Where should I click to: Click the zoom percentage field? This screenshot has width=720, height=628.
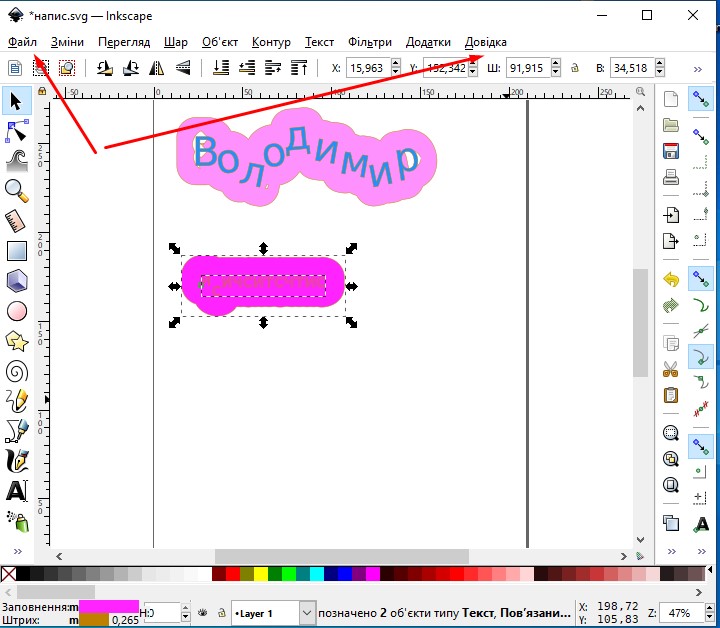680,613
